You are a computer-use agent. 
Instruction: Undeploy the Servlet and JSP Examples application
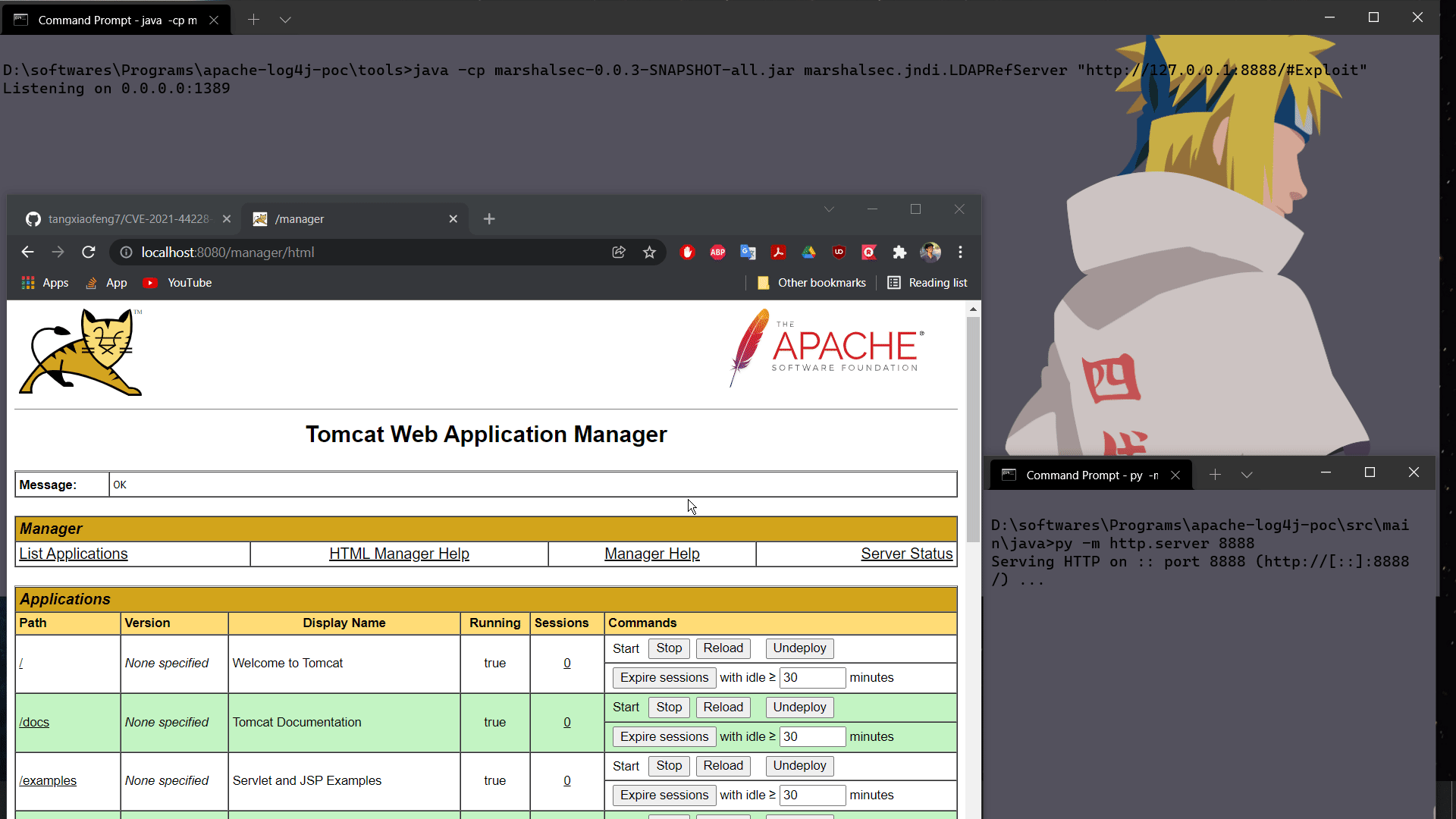pos(799,766)
